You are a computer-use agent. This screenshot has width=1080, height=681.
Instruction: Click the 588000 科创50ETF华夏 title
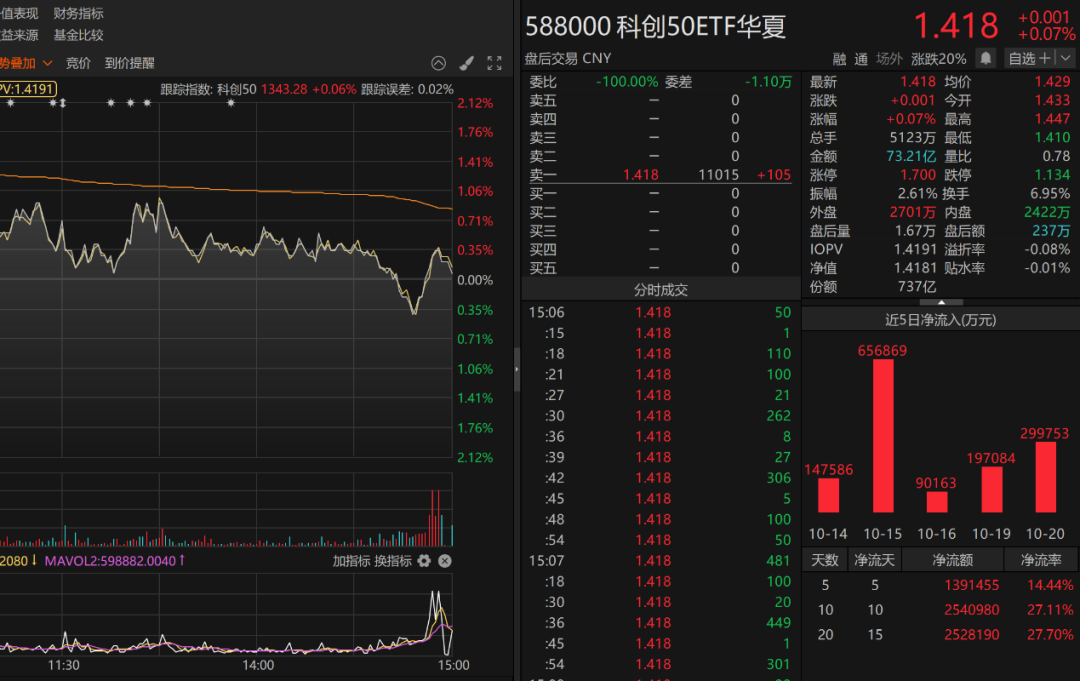point(656,27)
